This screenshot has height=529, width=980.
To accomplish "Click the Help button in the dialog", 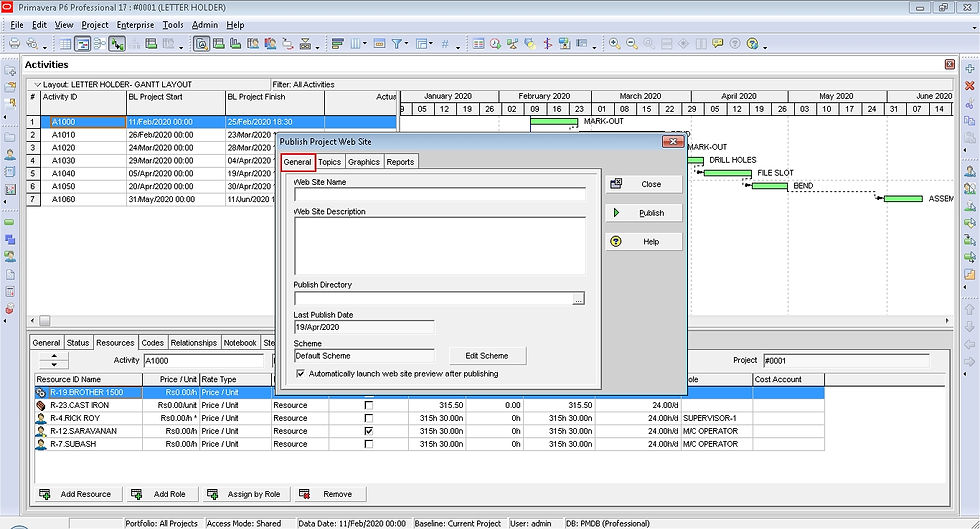I will click(644, 241).
